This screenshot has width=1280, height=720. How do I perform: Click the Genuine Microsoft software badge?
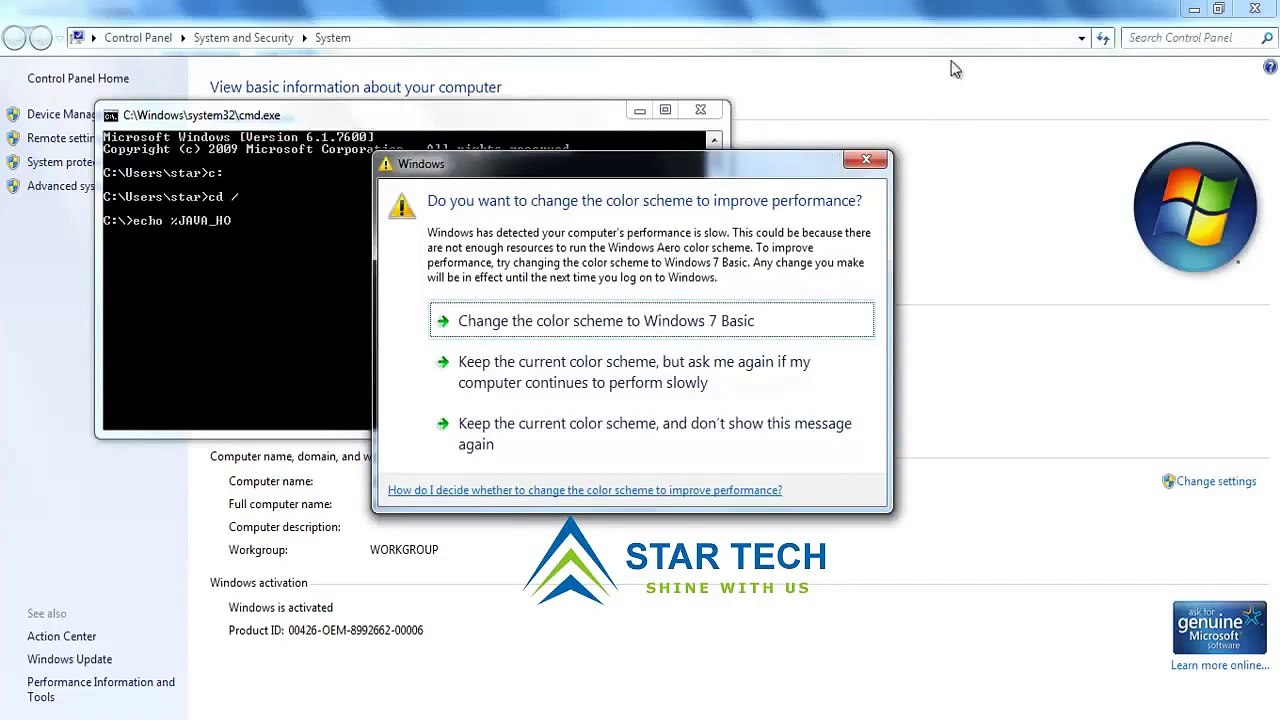[1220, 628]
